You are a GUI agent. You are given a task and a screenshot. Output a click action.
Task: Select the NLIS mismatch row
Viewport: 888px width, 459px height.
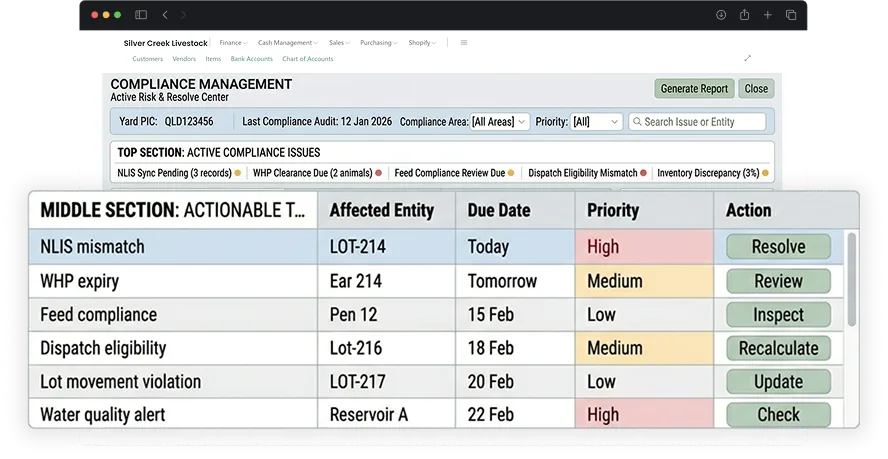pyautogui.click(x=436, y=246)
